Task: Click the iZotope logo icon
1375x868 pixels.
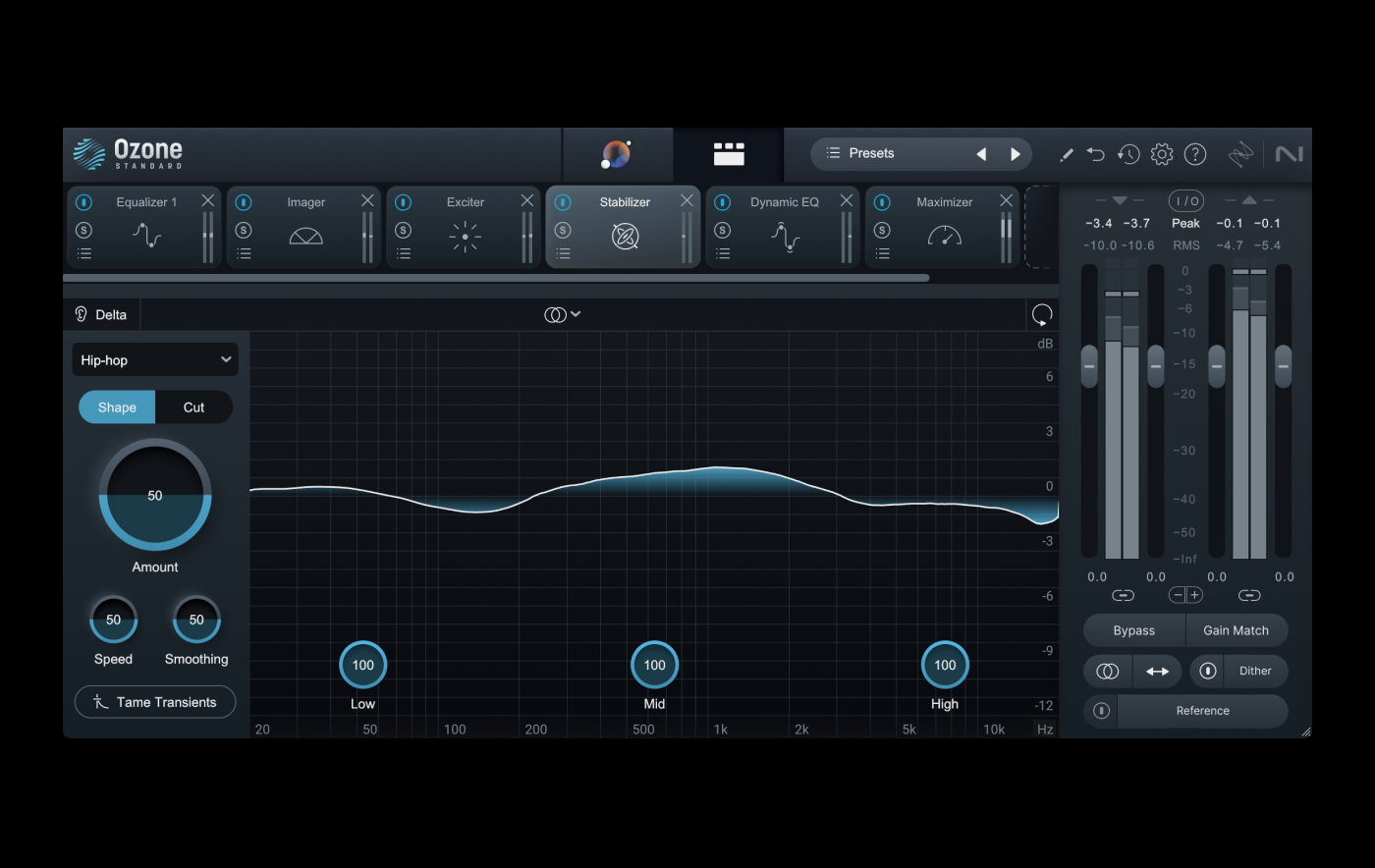Action: tap(1240, 154)
